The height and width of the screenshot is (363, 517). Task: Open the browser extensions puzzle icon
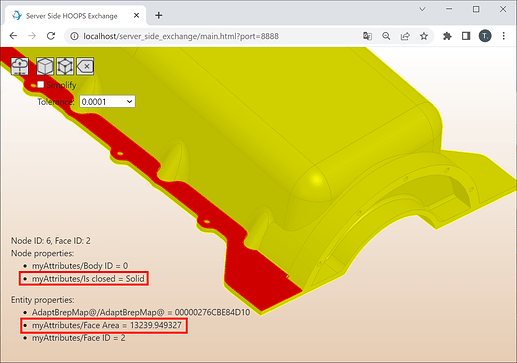(447, 36)
